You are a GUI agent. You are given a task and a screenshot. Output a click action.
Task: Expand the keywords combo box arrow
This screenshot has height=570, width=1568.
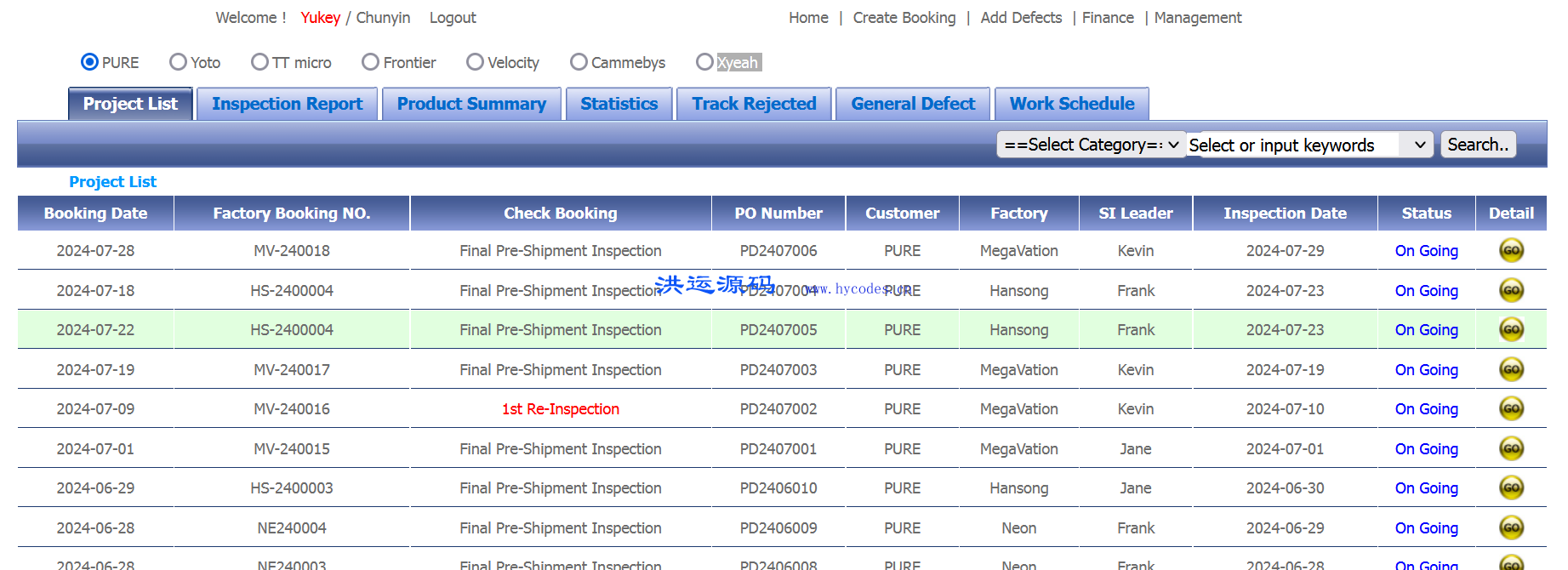[x=1418, y=145]
